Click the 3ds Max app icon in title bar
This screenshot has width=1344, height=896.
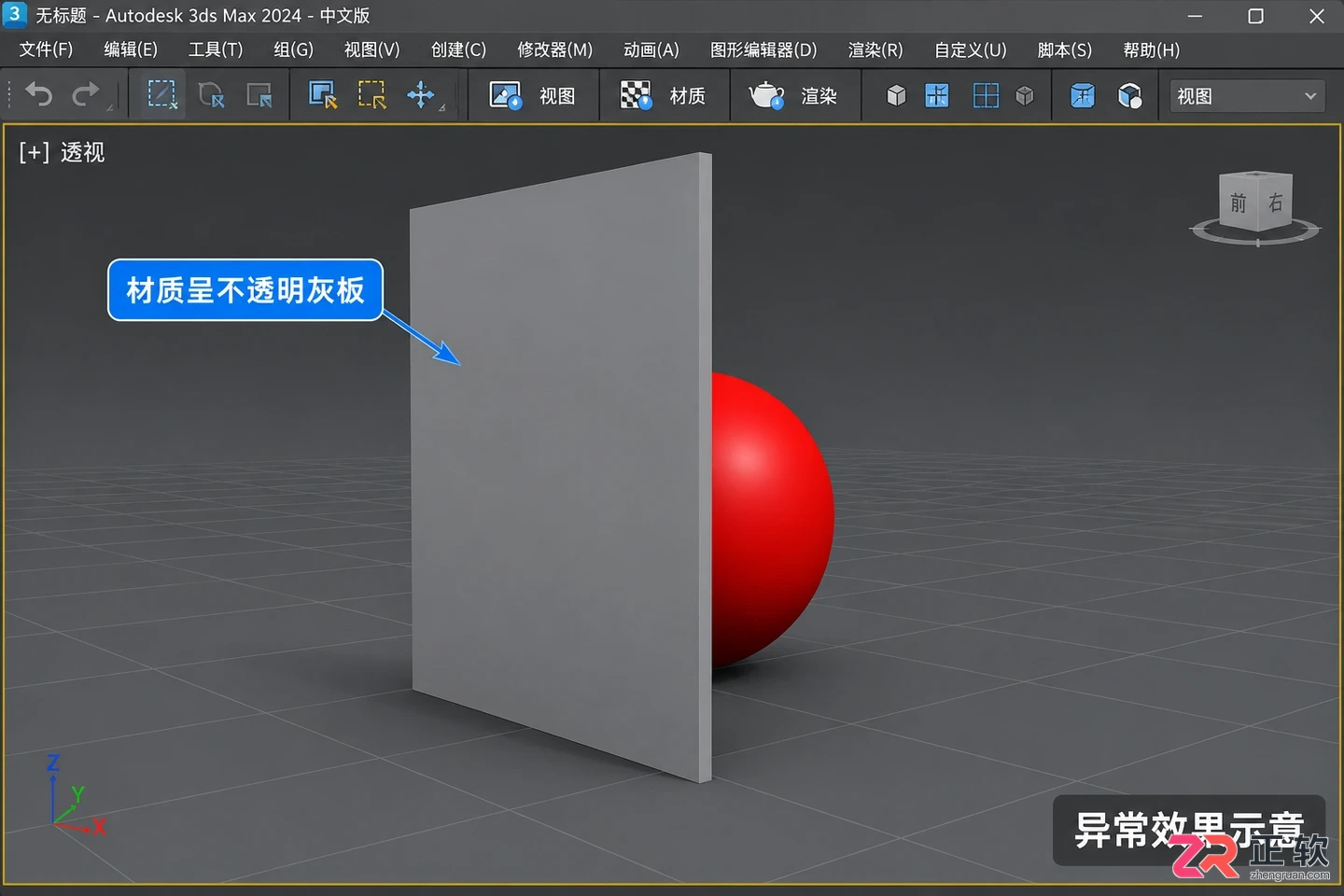click(14, 15)
